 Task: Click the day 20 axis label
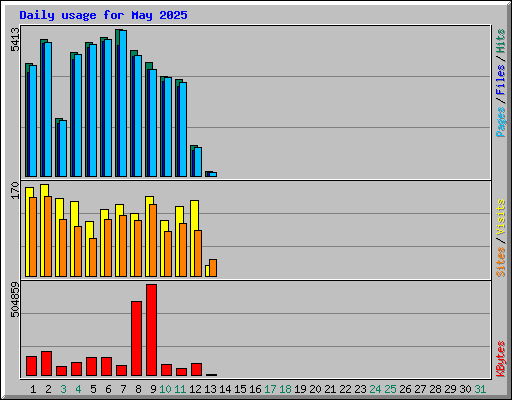point(315,389)
